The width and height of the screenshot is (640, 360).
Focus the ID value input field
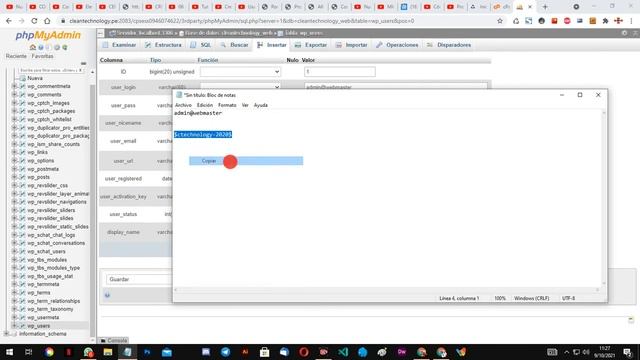pos(340,72)
